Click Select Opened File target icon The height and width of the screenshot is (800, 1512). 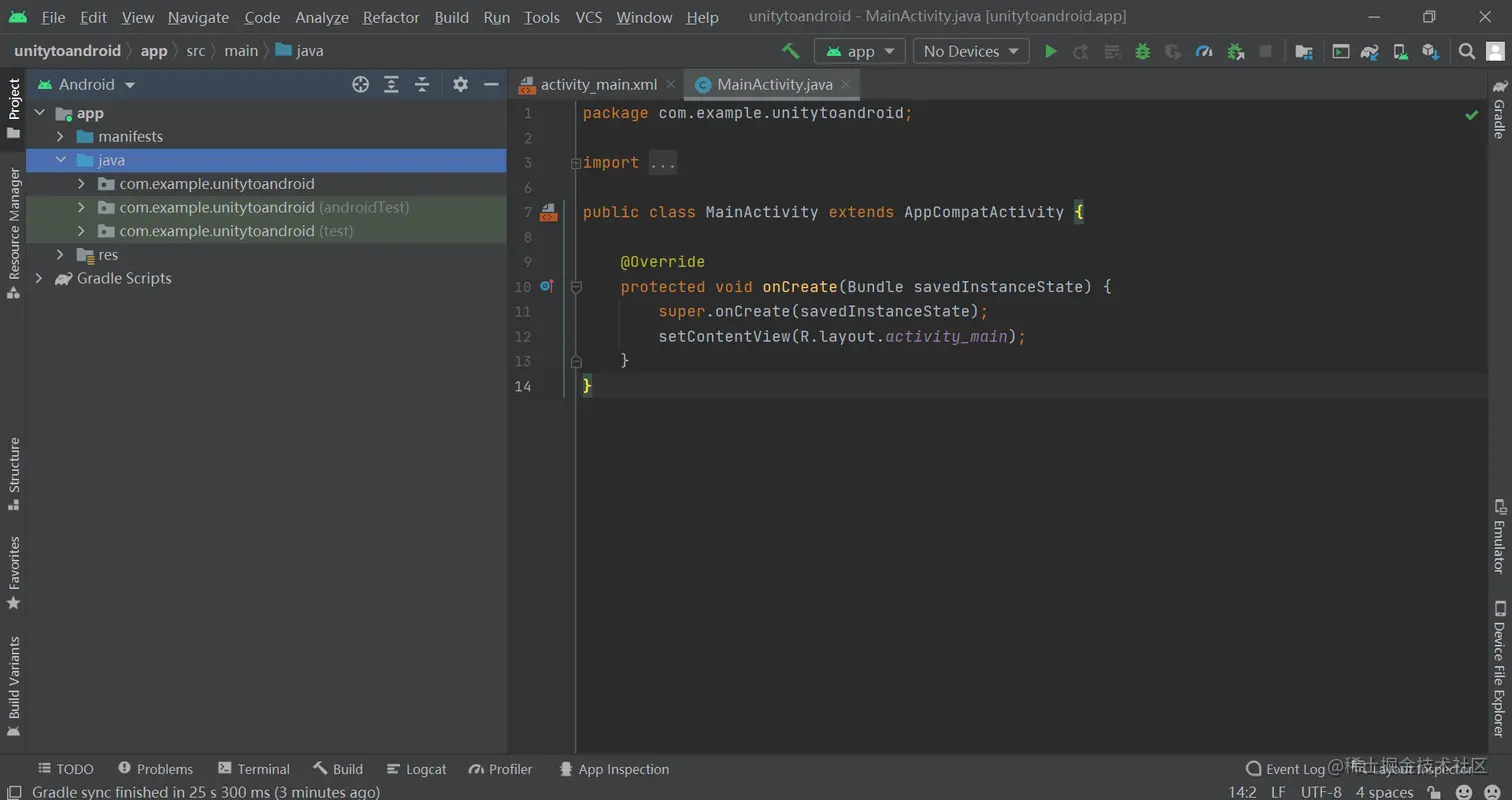(361, 85)
